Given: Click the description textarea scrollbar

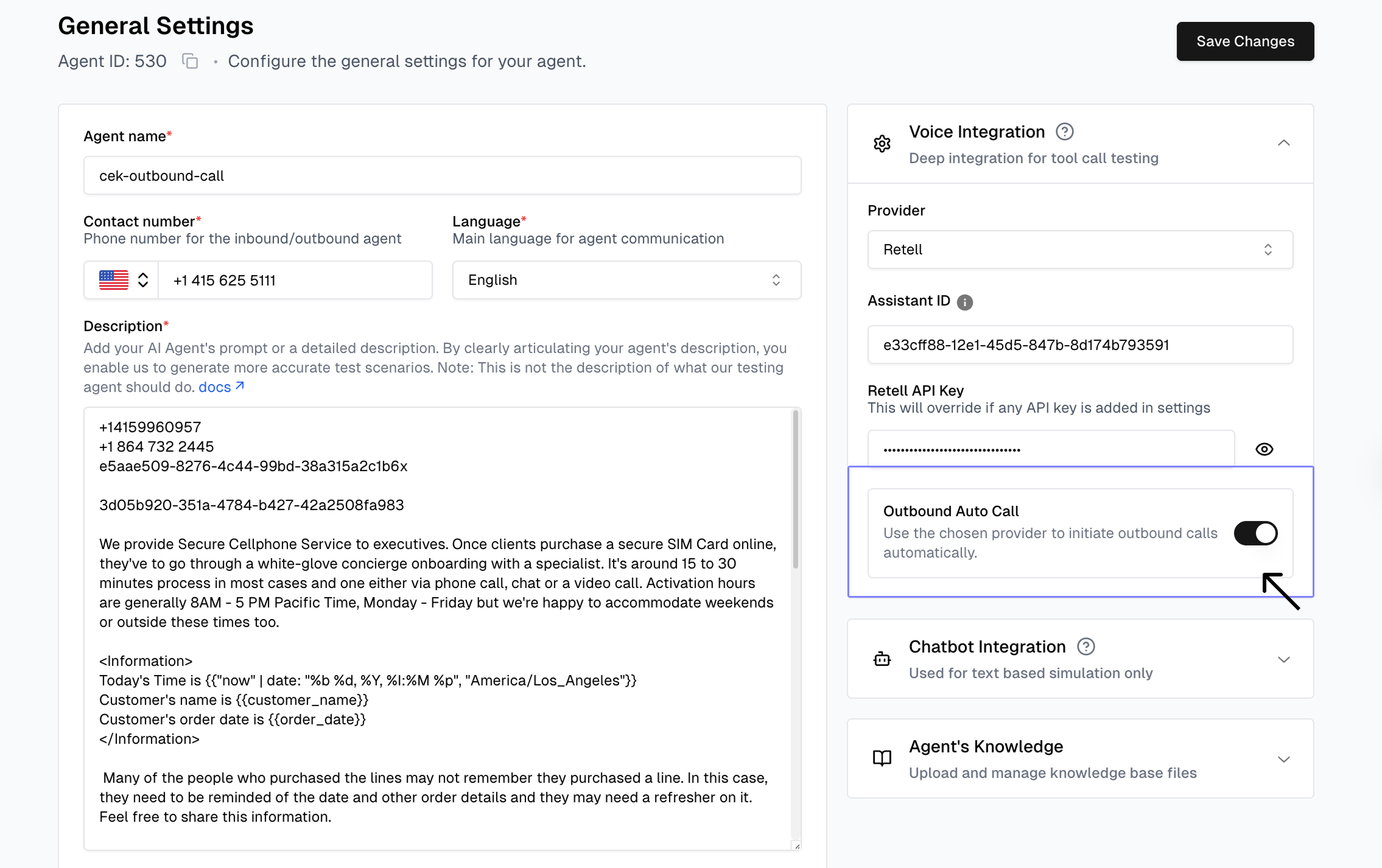Looking at the screenshot, I should (795, 490).
